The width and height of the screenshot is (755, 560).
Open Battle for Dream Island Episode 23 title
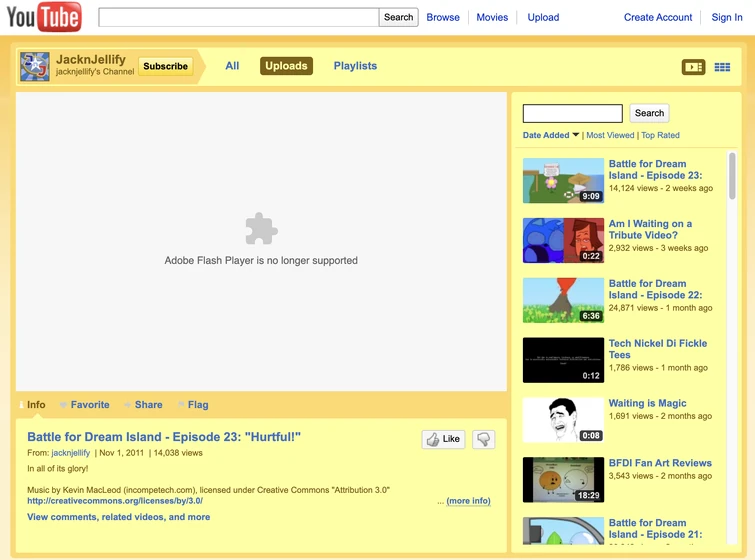pos(655,169)
